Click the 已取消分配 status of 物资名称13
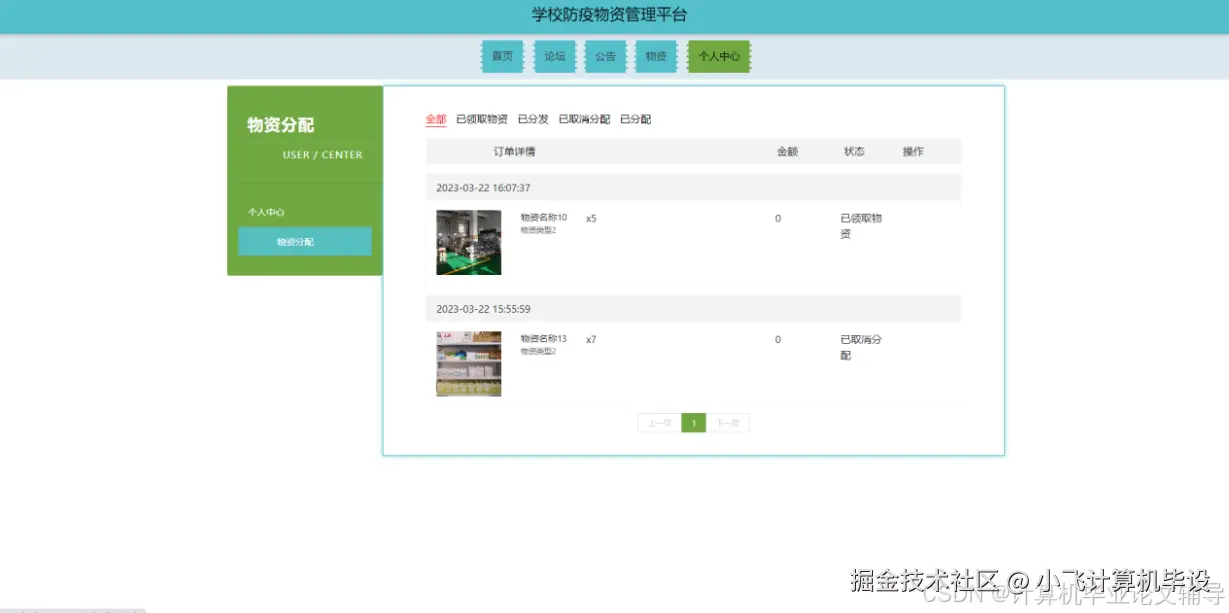Image resolution: width=1229 pixels, height=613 pixels. pyautogui.click(x=861, y=347)
